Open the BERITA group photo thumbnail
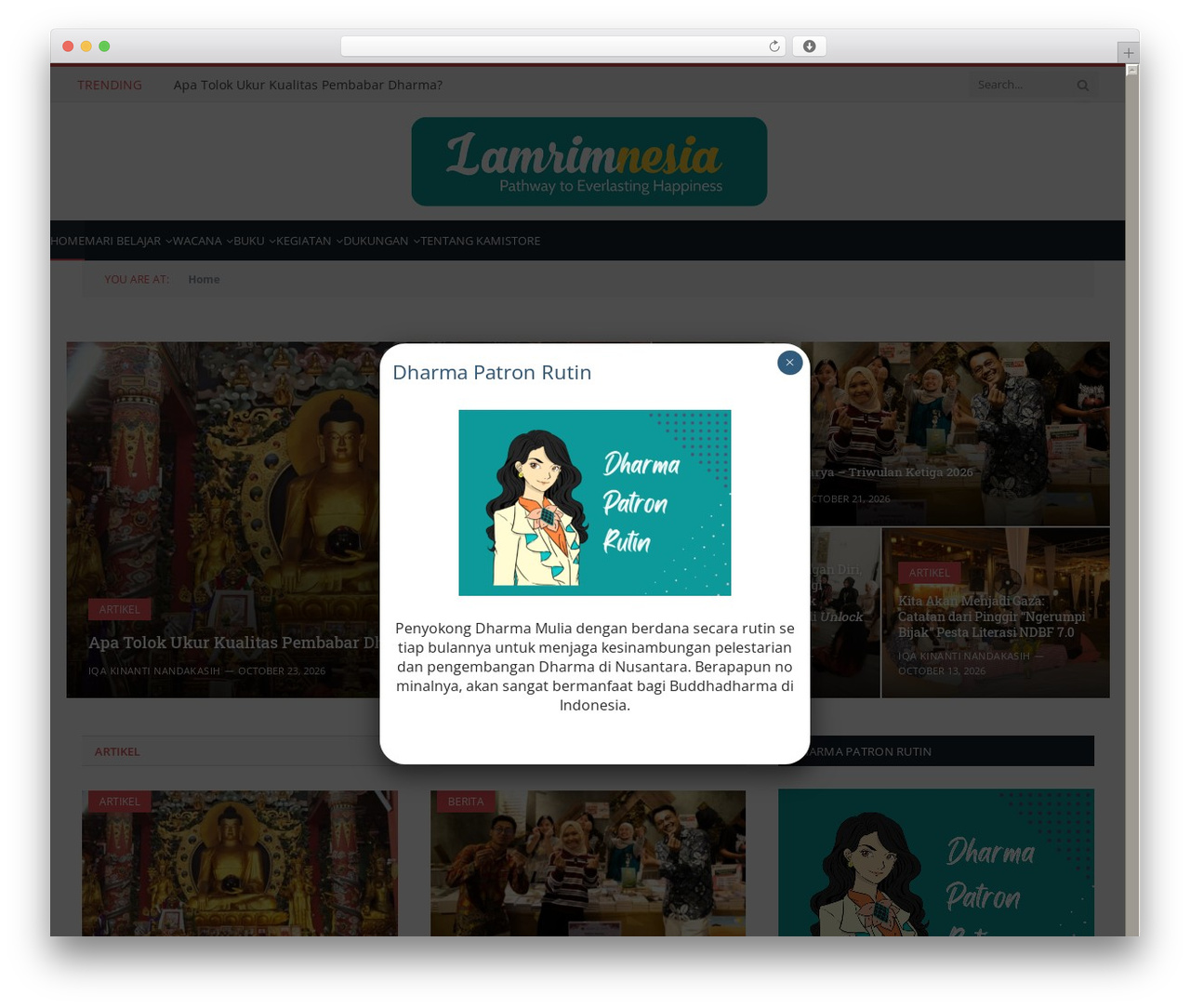1190x1008 pixels. point(588,864)
